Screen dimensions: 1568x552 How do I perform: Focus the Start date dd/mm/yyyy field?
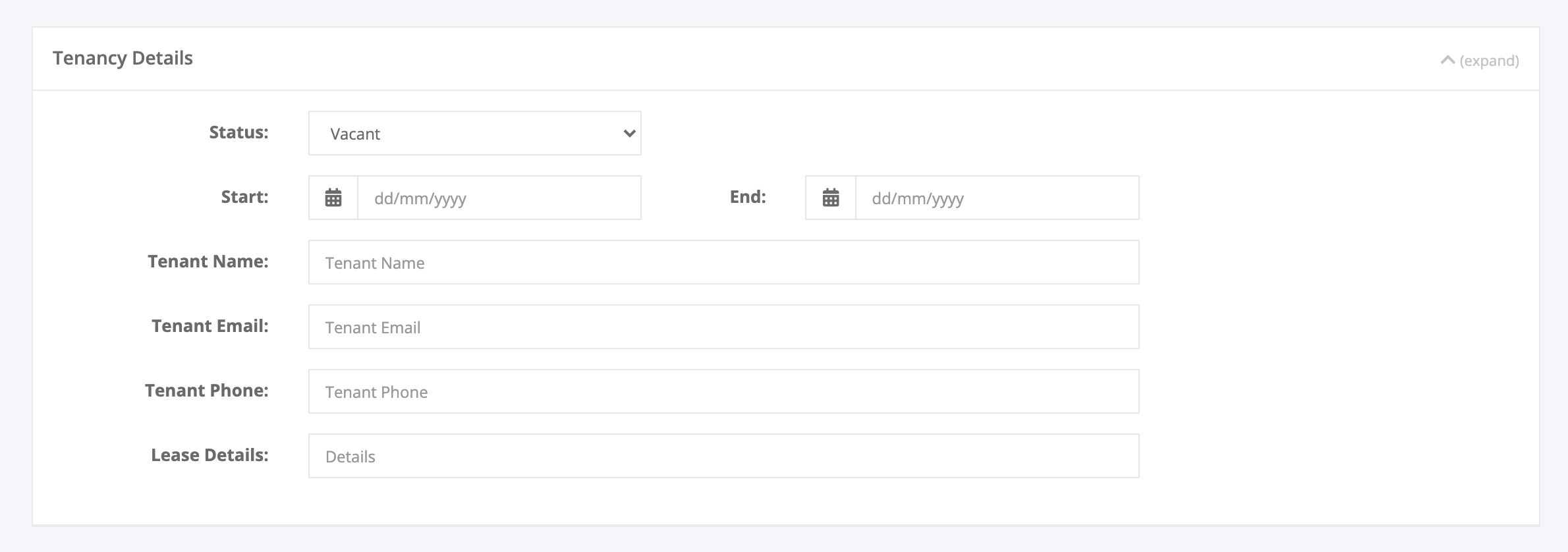pyautogui.click(x=499, y=198)
